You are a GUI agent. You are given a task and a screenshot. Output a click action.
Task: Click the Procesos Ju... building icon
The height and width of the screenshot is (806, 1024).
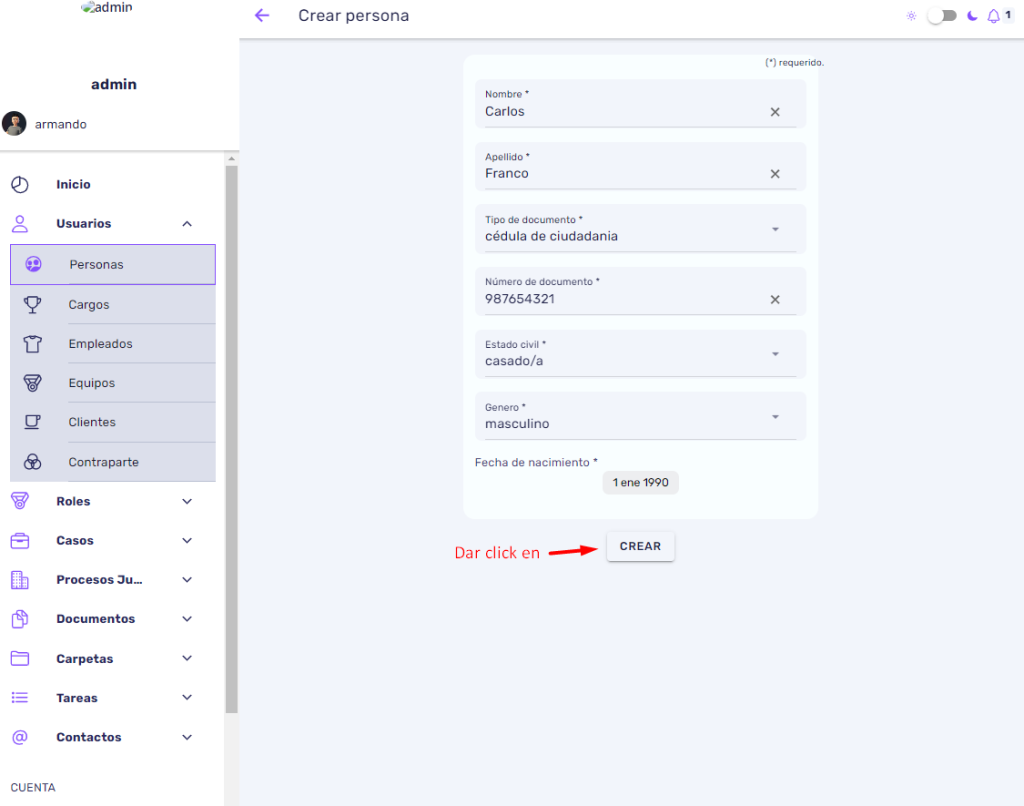click(x=20, y=580)
